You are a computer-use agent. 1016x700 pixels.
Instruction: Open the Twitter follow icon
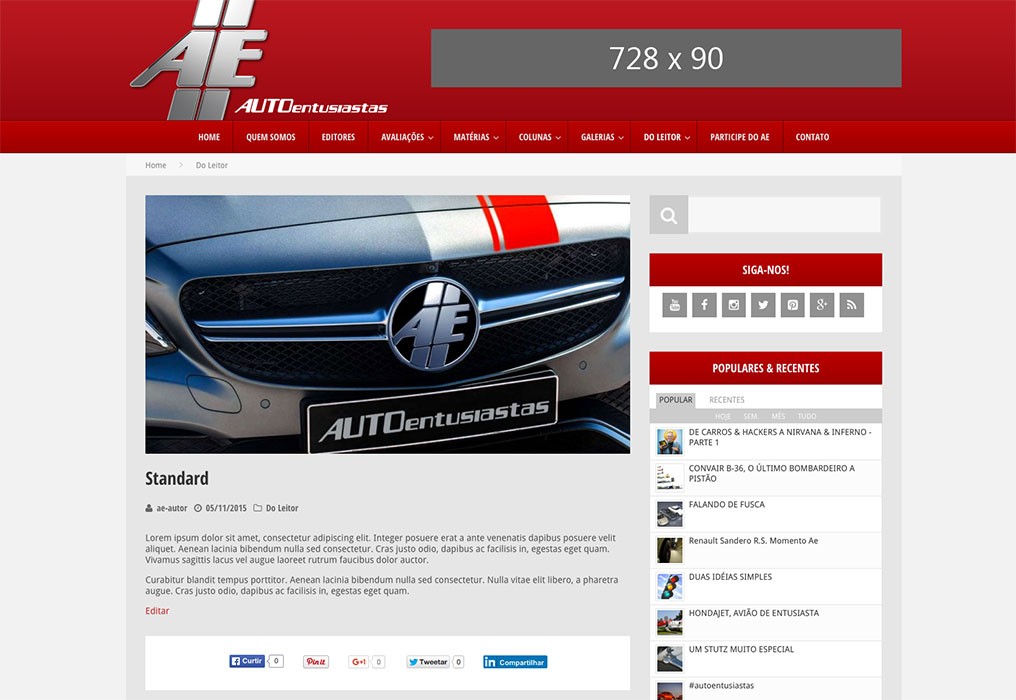(763, 305)
